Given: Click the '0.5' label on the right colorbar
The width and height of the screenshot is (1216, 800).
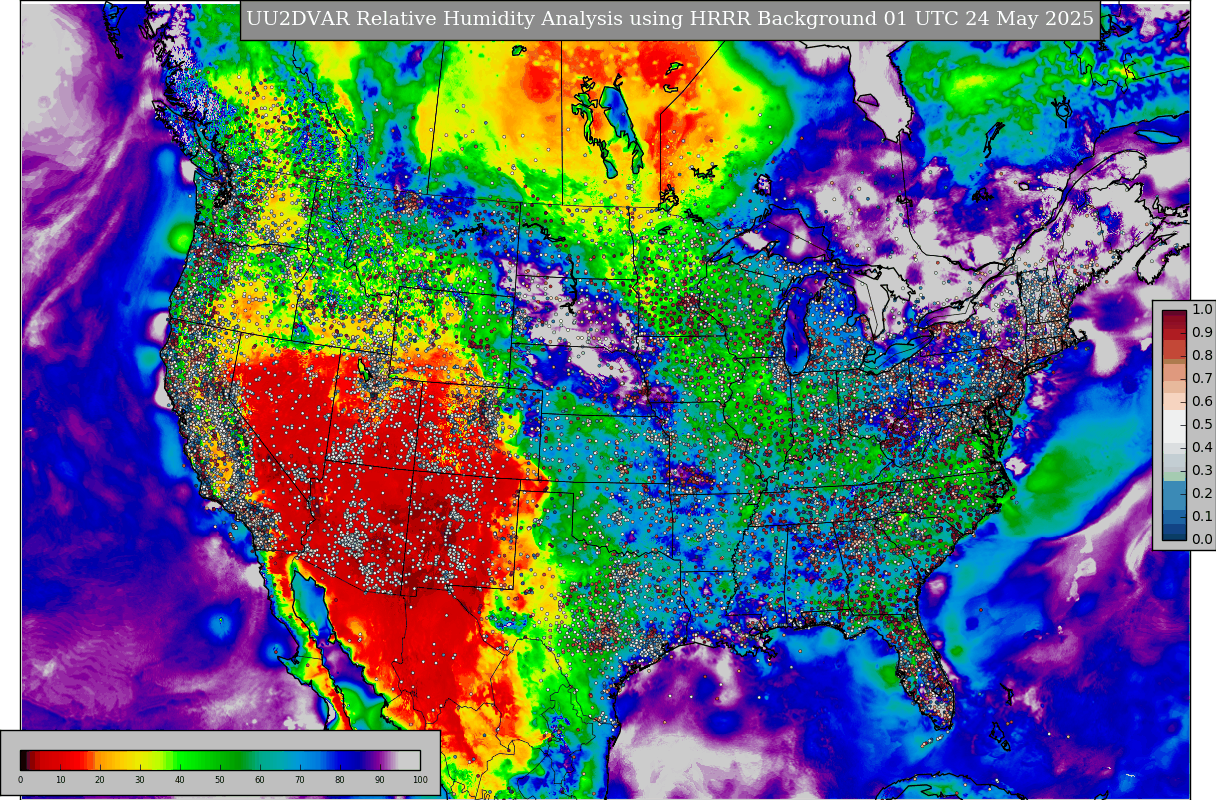Looking at the screenshot, I should pos(1202,425).
